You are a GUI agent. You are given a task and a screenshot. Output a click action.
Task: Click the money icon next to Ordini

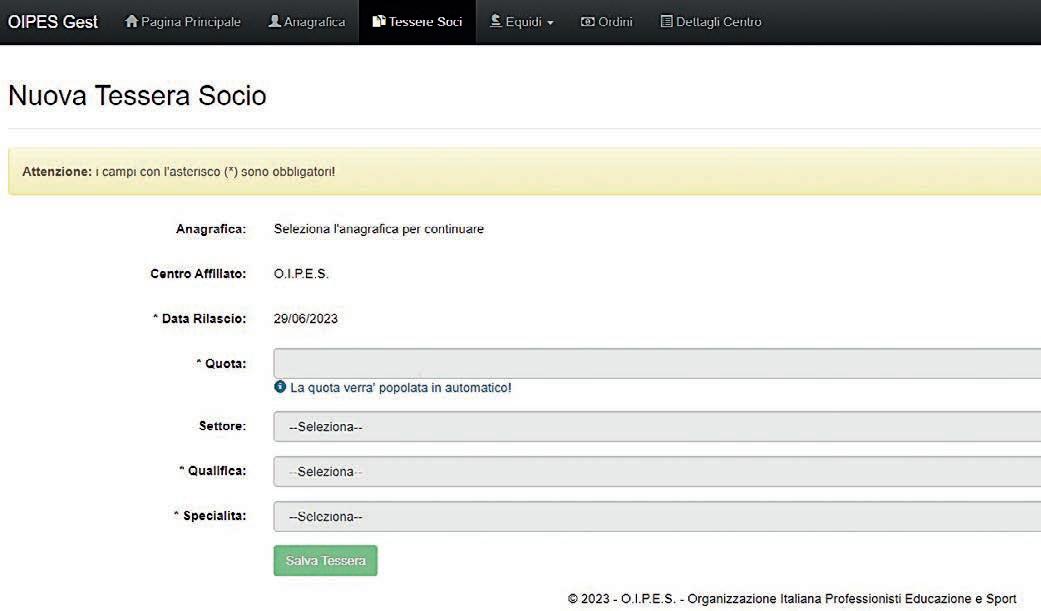tap(588, 22)
